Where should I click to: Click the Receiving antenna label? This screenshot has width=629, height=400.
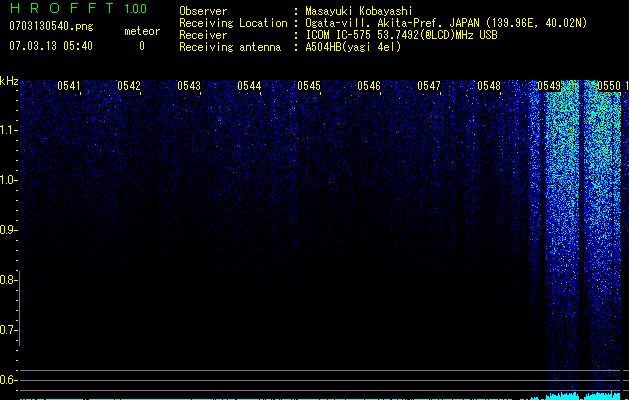click(x=230, y=47)
